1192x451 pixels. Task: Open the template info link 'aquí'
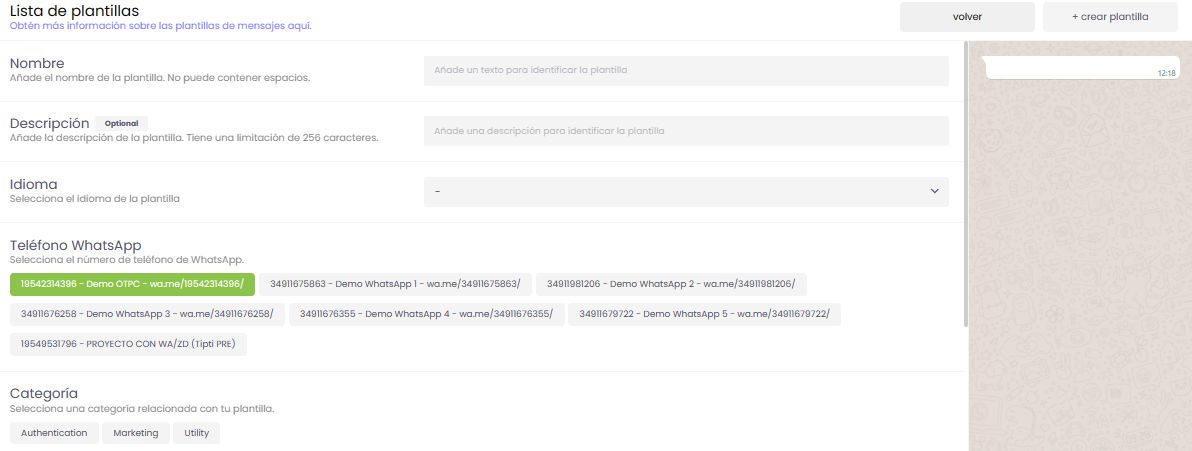[x=299, y=26]
